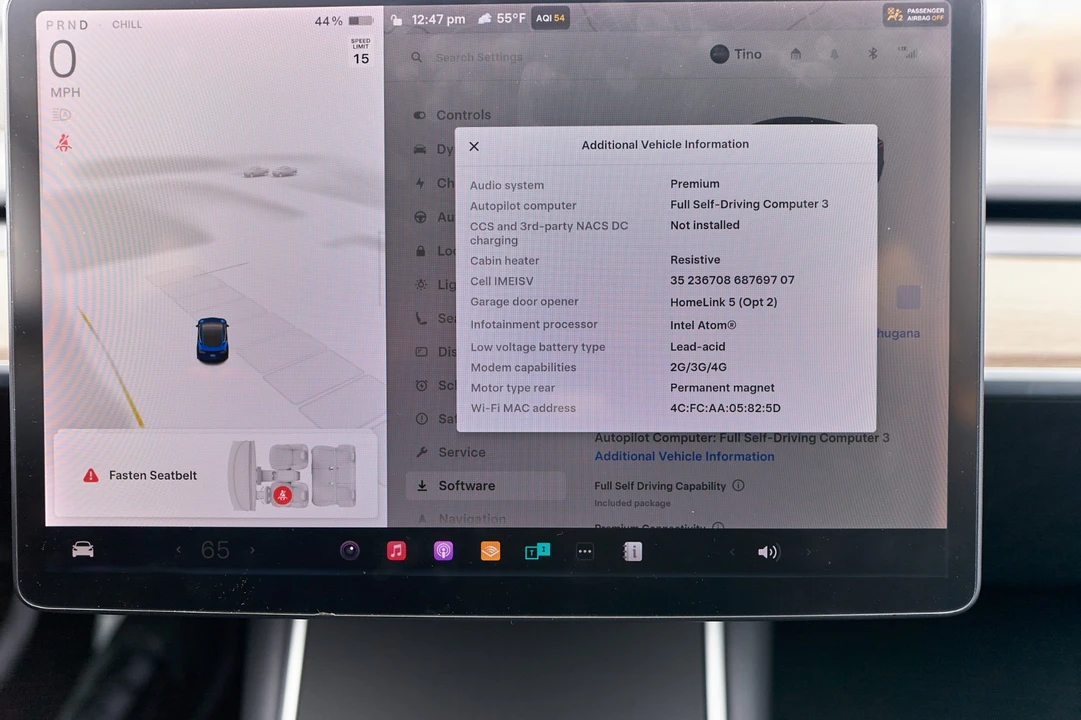
Task: Tap the headlights indicator icon
Action: click(61, 114)
